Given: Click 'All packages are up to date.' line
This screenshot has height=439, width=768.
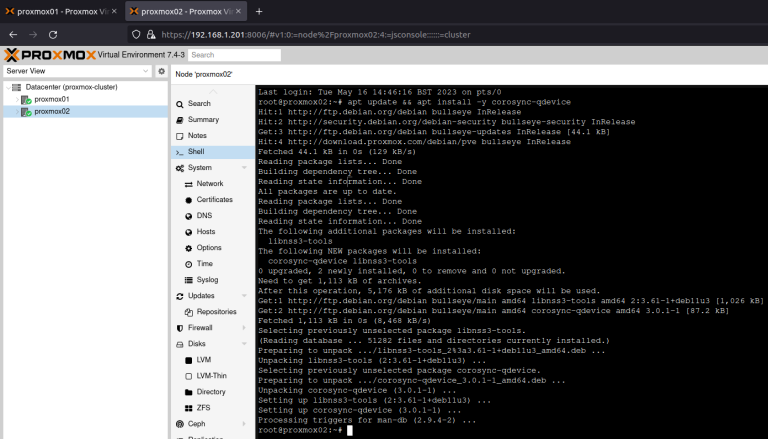Looking at the screenshot, I should click(327, 192).
